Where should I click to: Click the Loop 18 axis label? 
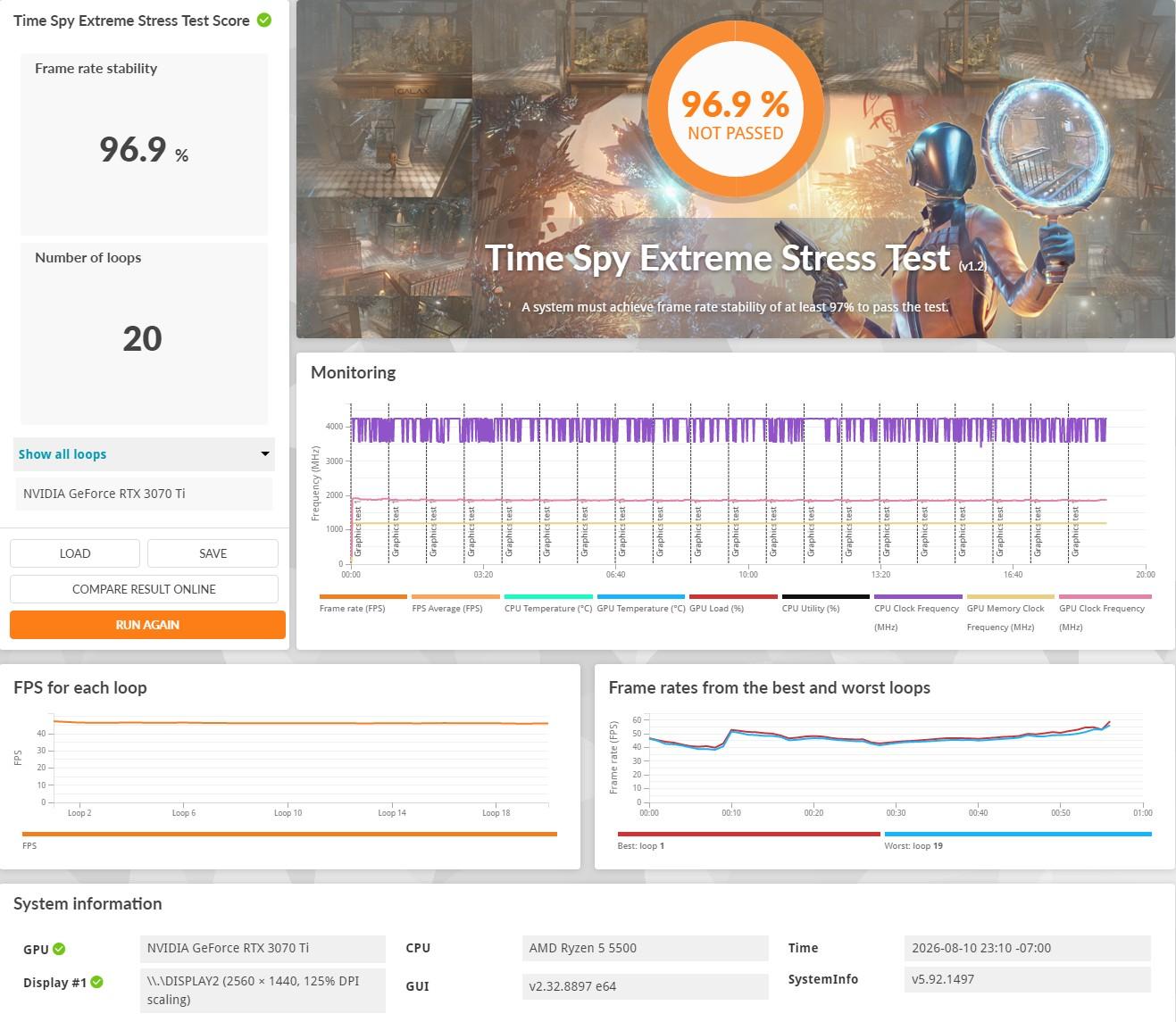[496, 813]
